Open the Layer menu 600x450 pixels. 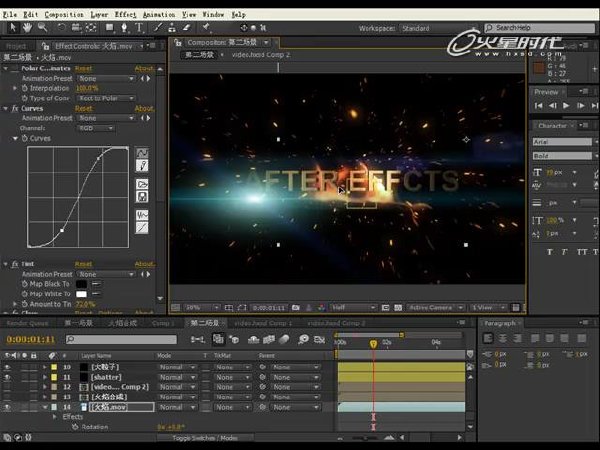point(99,15)
